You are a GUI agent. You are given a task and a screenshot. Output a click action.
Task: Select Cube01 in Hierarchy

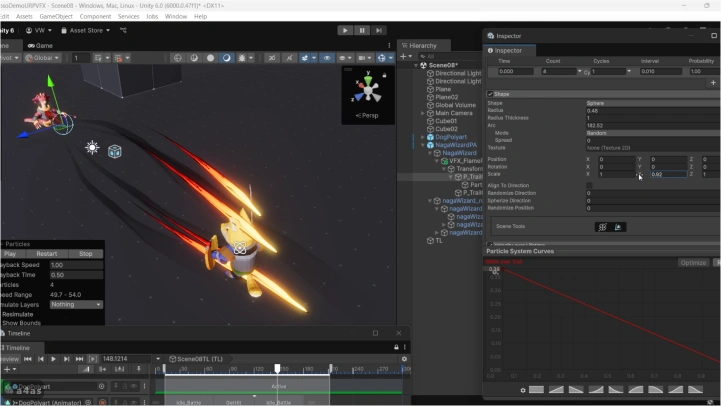coord(446,121)
